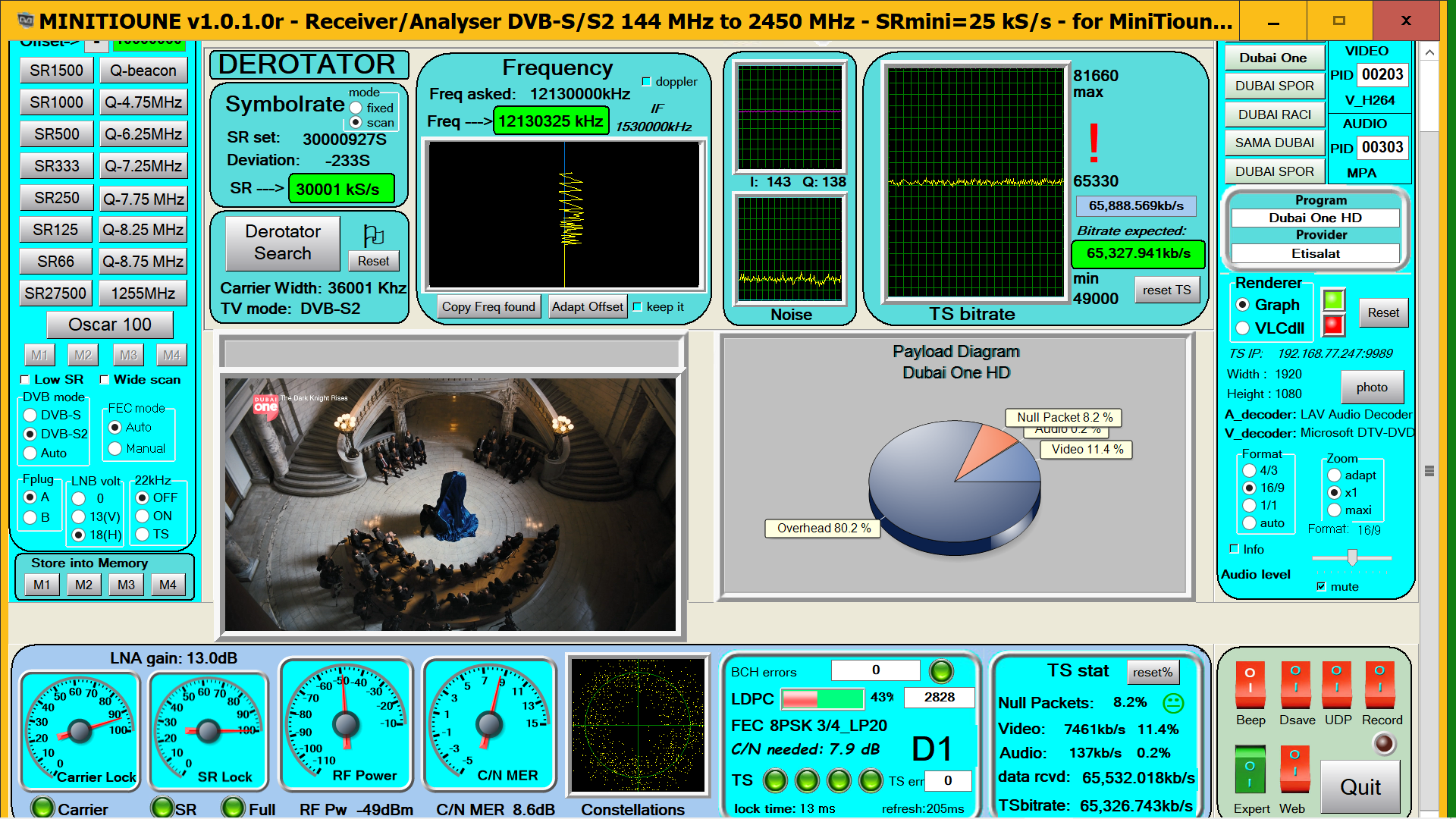This screenshot has height=819, width=1456.
Task: Toggle the green Expert rocker switch
Action: [x=1250, y=770]
